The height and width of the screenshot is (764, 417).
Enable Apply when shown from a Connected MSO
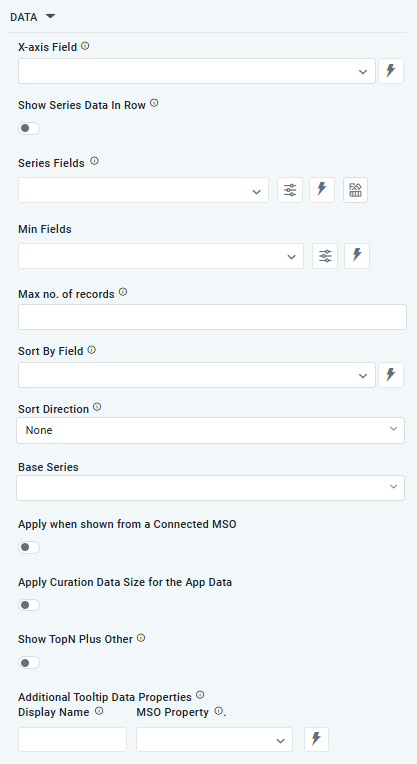(29, 547)
